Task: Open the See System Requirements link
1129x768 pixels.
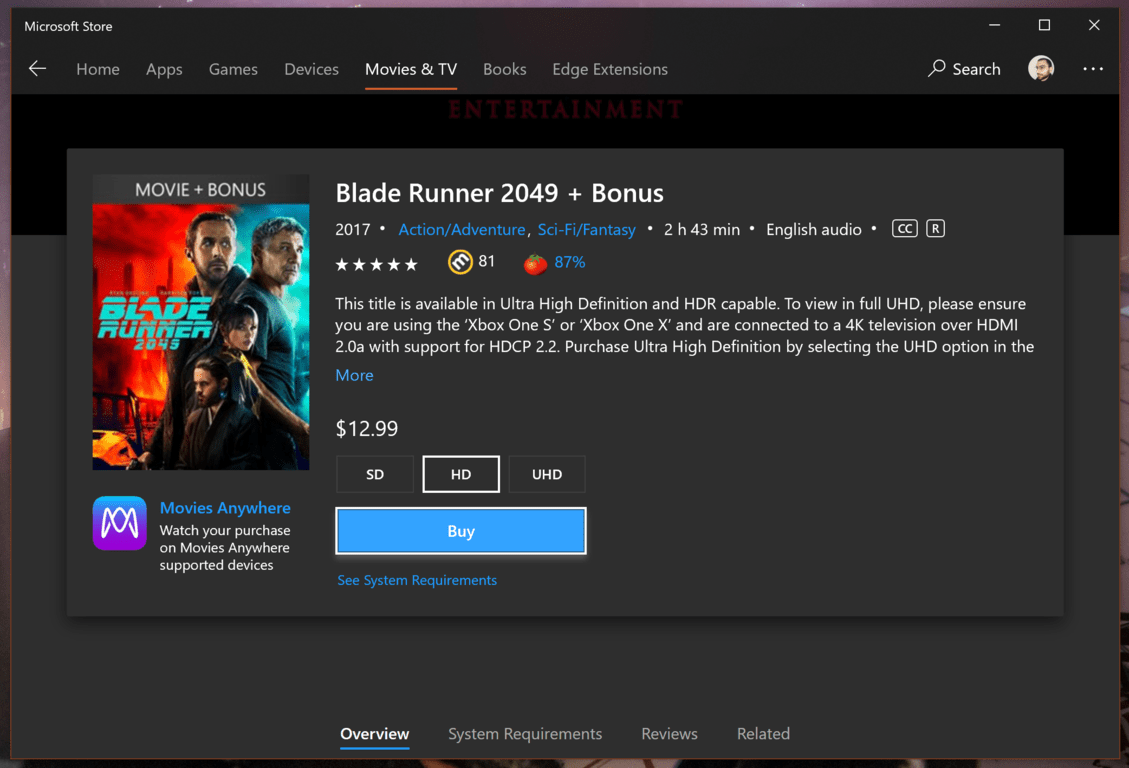Action: [x=417, y=580]
